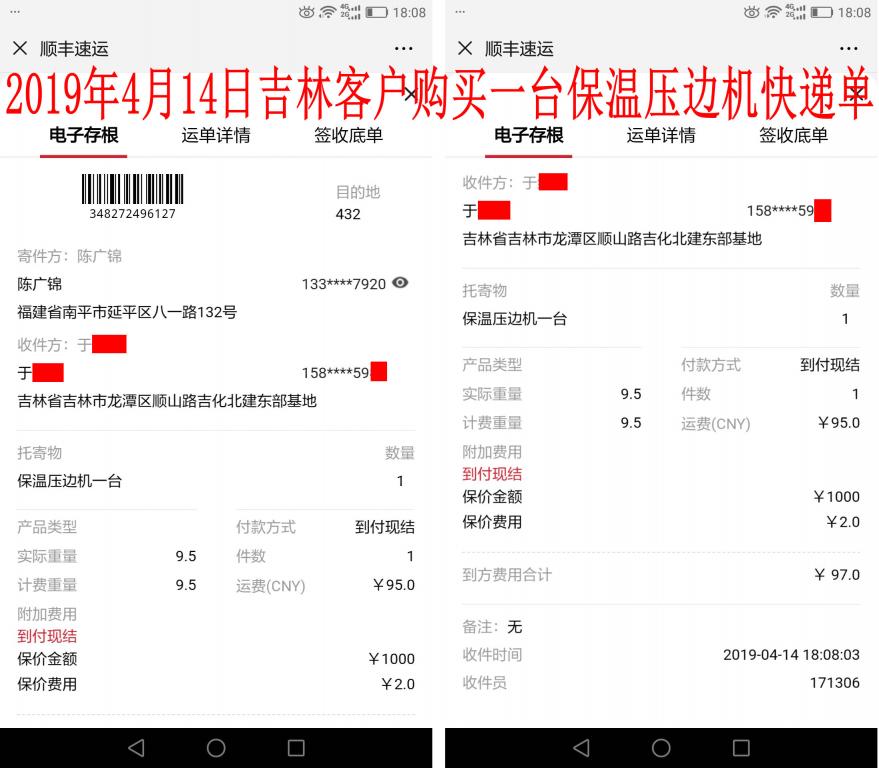Open 运单详情 tab on right screen
This screenshot has width=879, height=768.
pos(661,136)
